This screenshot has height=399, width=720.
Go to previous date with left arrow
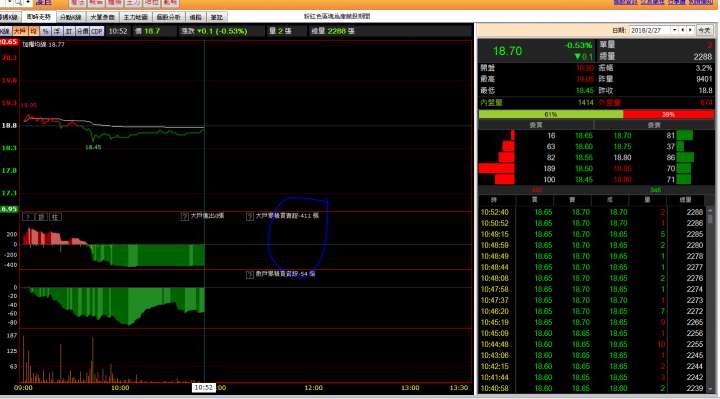click(683, 30)
